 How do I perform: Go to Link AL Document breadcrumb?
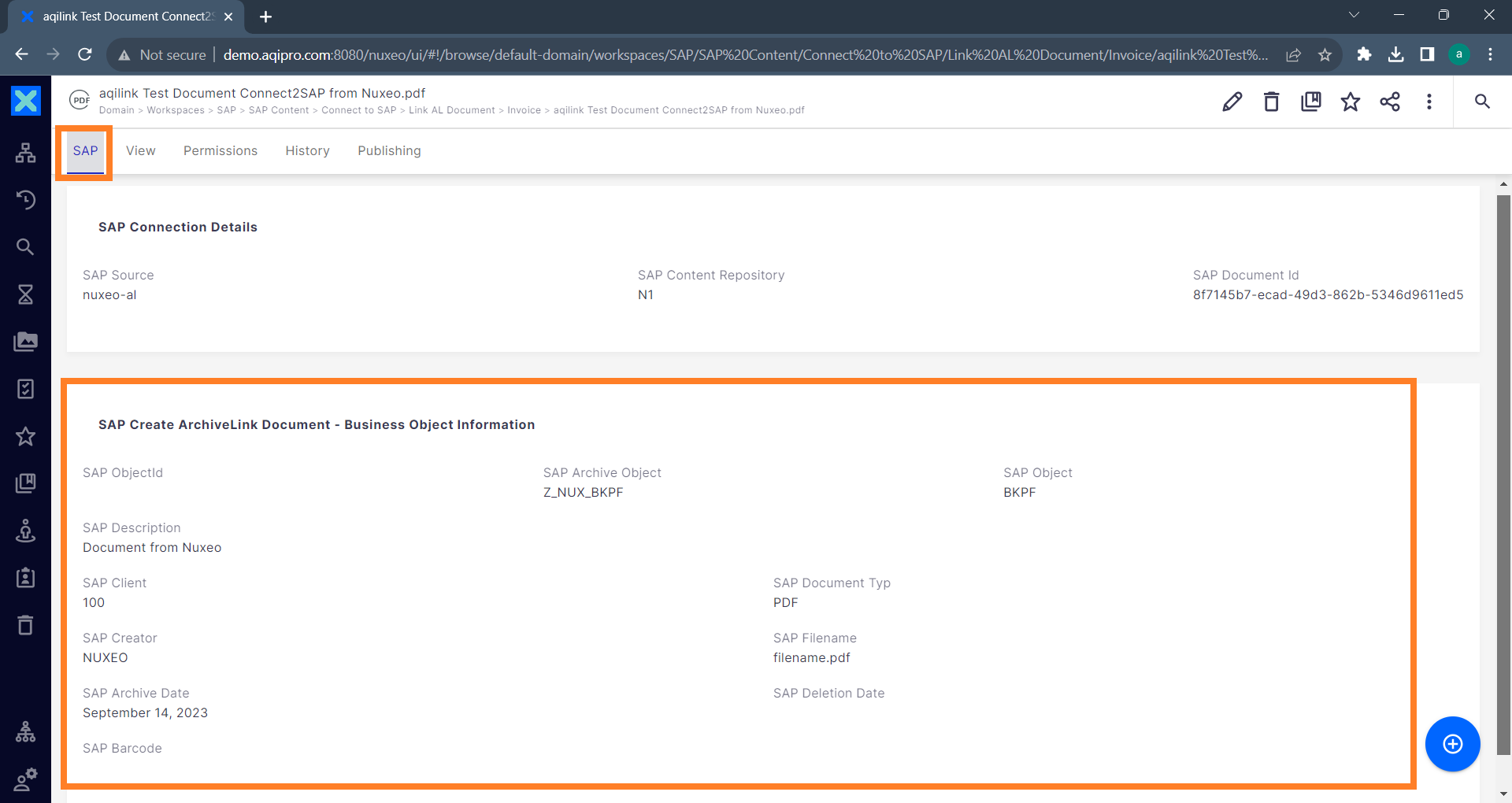point(452,110)
